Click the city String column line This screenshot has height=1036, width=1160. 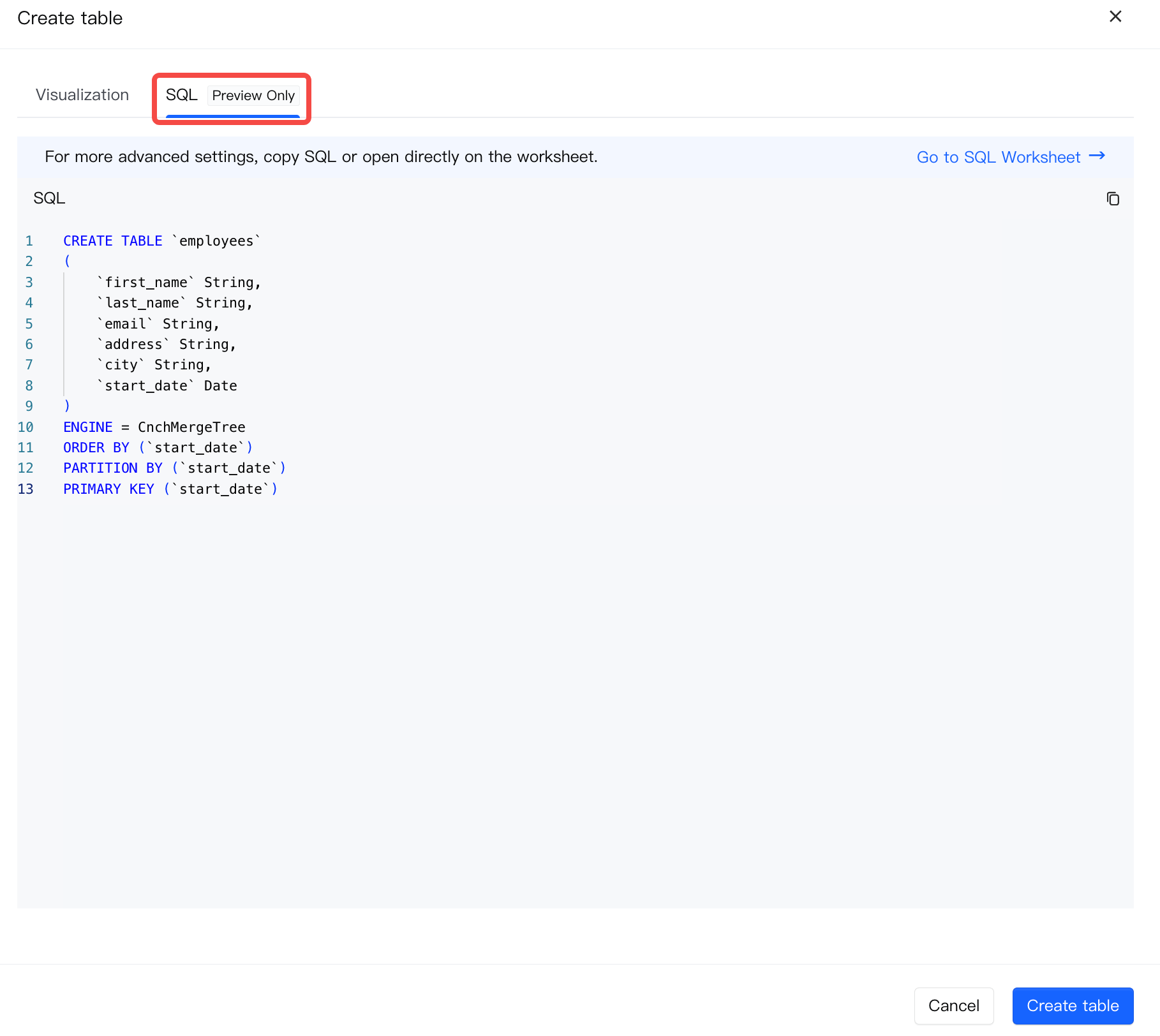154,365
